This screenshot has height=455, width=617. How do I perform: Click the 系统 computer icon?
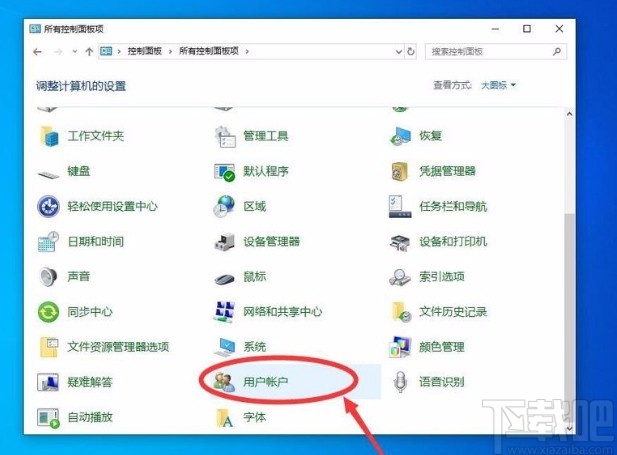point(225,347)
